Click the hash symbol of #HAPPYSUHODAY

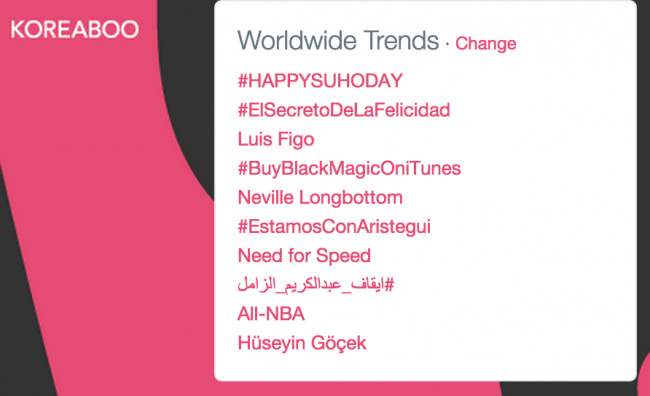click(243, 80)
